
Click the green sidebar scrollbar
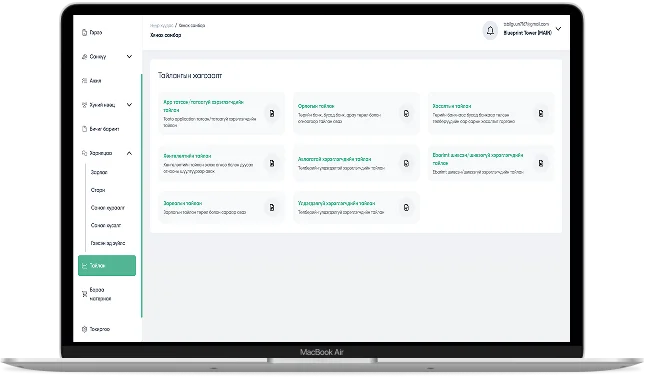click(142, 196)
